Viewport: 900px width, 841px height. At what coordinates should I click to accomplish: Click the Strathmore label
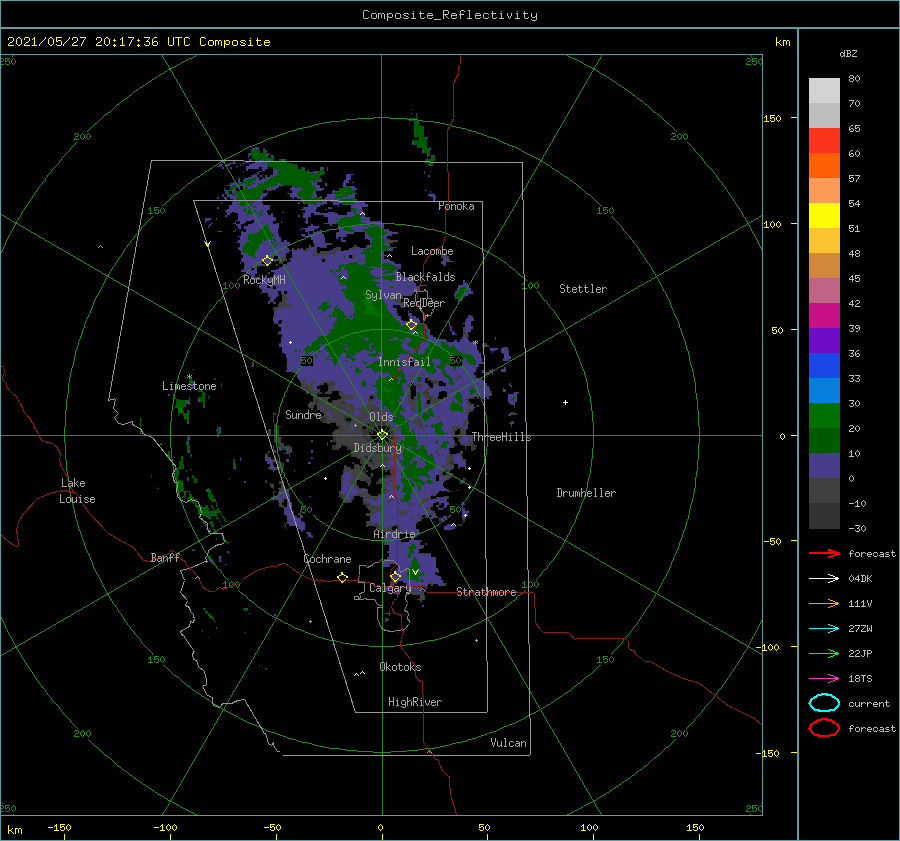pyautogui.click(x=486, y=592)
